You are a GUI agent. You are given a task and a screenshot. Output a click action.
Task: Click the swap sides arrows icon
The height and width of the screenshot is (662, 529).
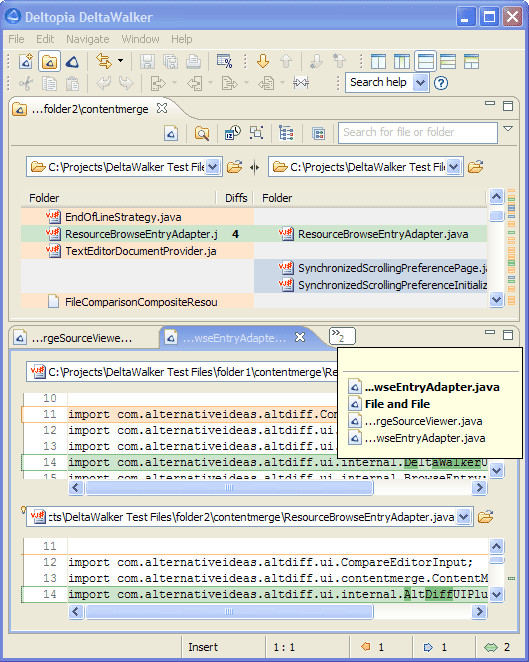pos(104,62)
